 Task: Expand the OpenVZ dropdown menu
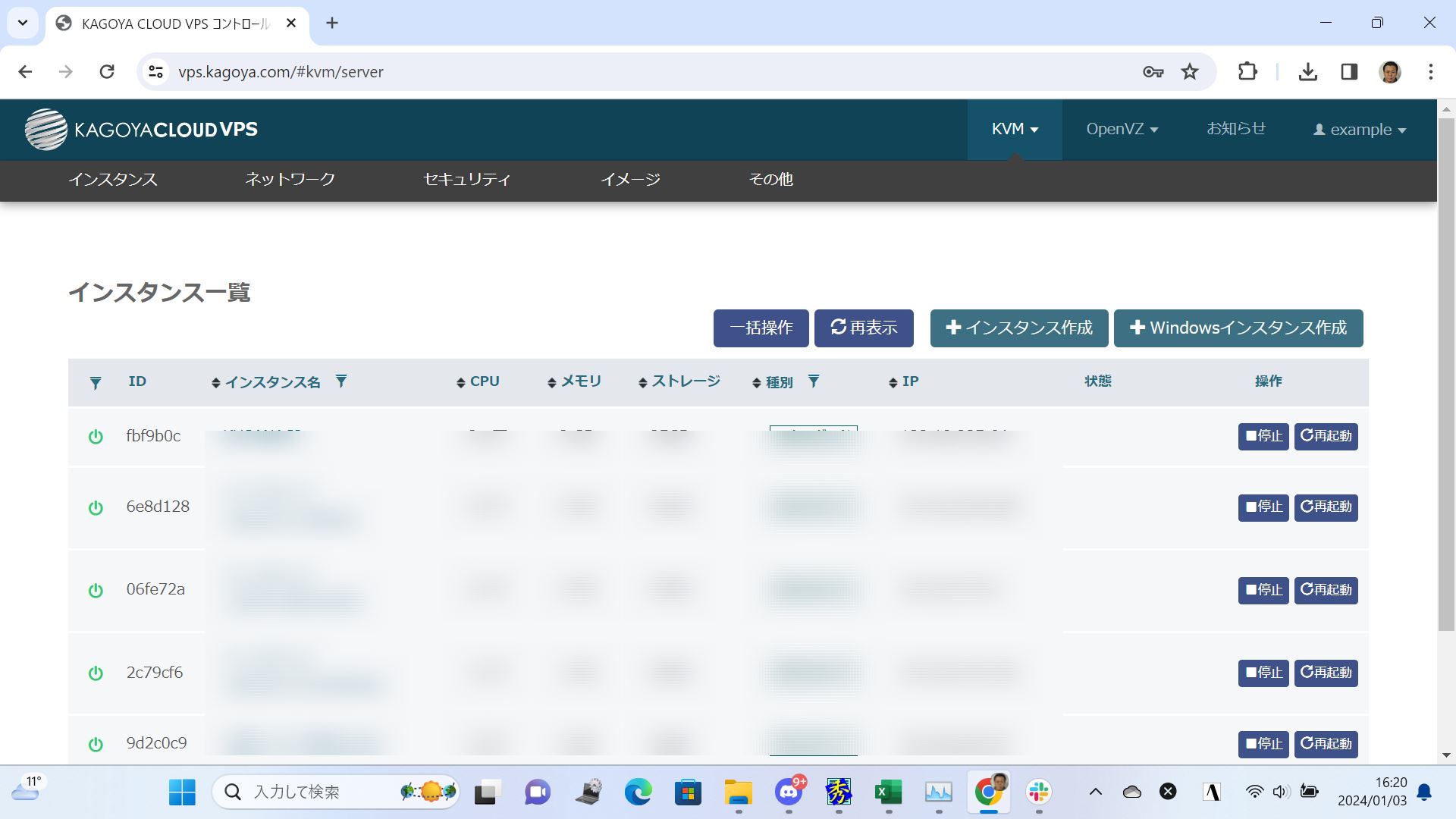[x=1122, y=130]
